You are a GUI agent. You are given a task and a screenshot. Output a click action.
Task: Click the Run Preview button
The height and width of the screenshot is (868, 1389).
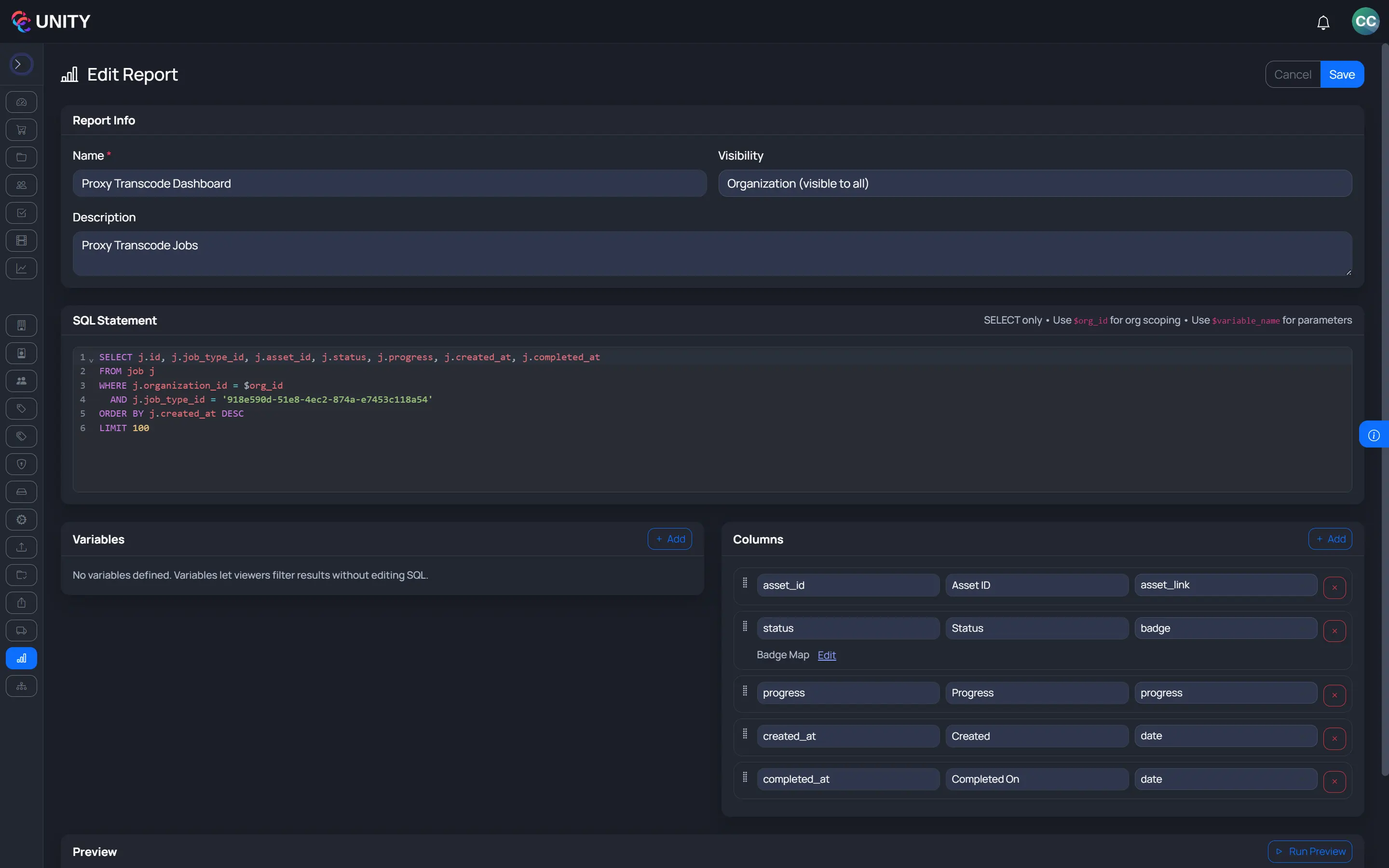(1309, 851)
